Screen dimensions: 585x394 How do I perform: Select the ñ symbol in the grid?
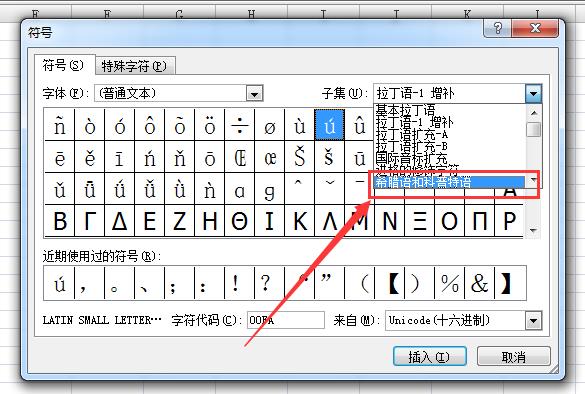pos(60,125)
